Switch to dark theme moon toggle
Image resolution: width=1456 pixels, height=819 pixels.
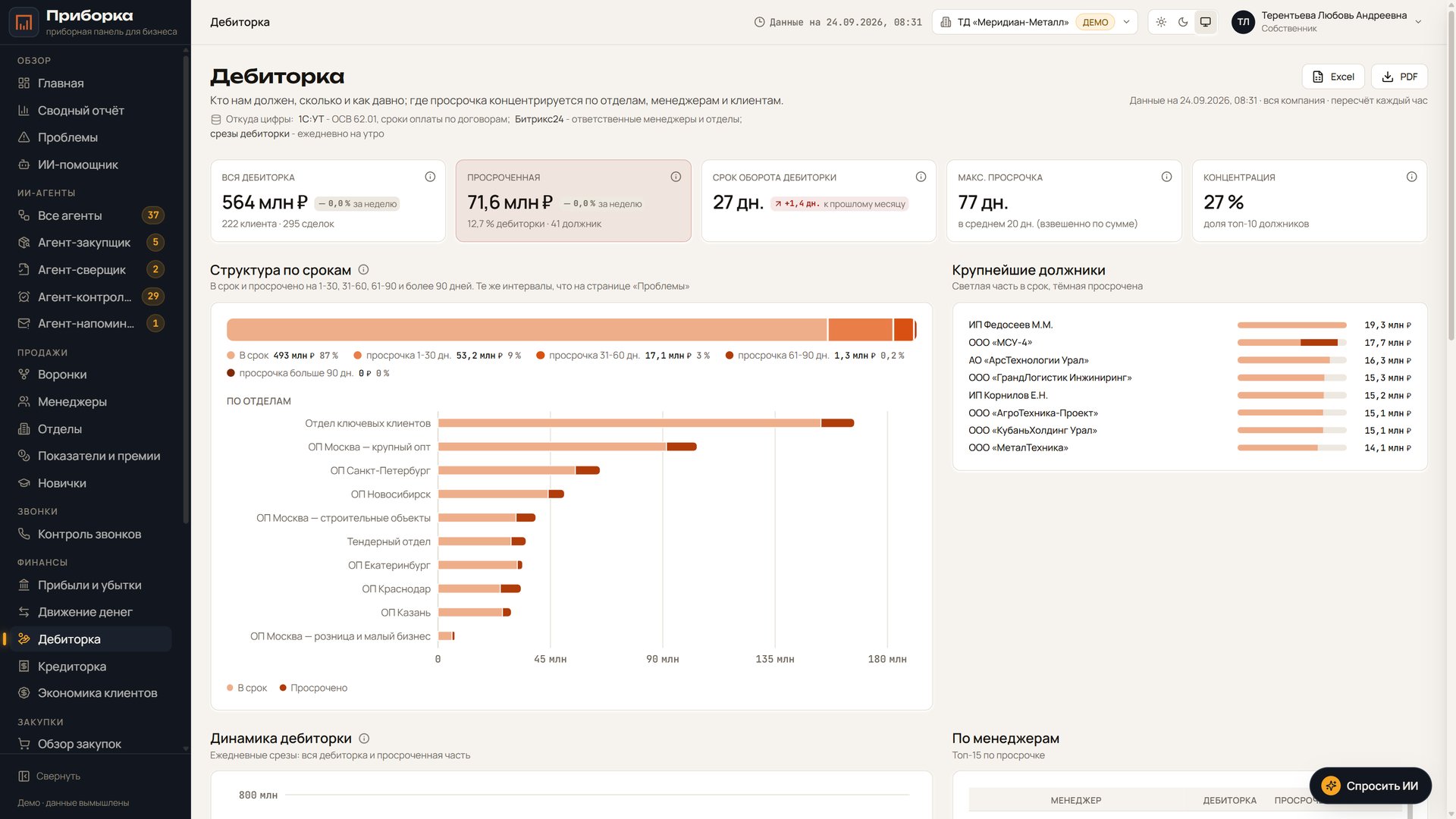[1183, 22]
